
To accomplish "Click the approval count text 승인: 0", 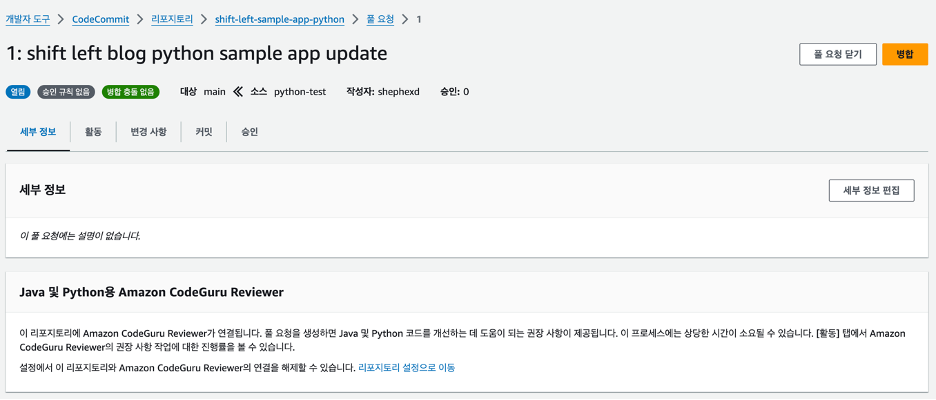I will (x=454, y=92).
